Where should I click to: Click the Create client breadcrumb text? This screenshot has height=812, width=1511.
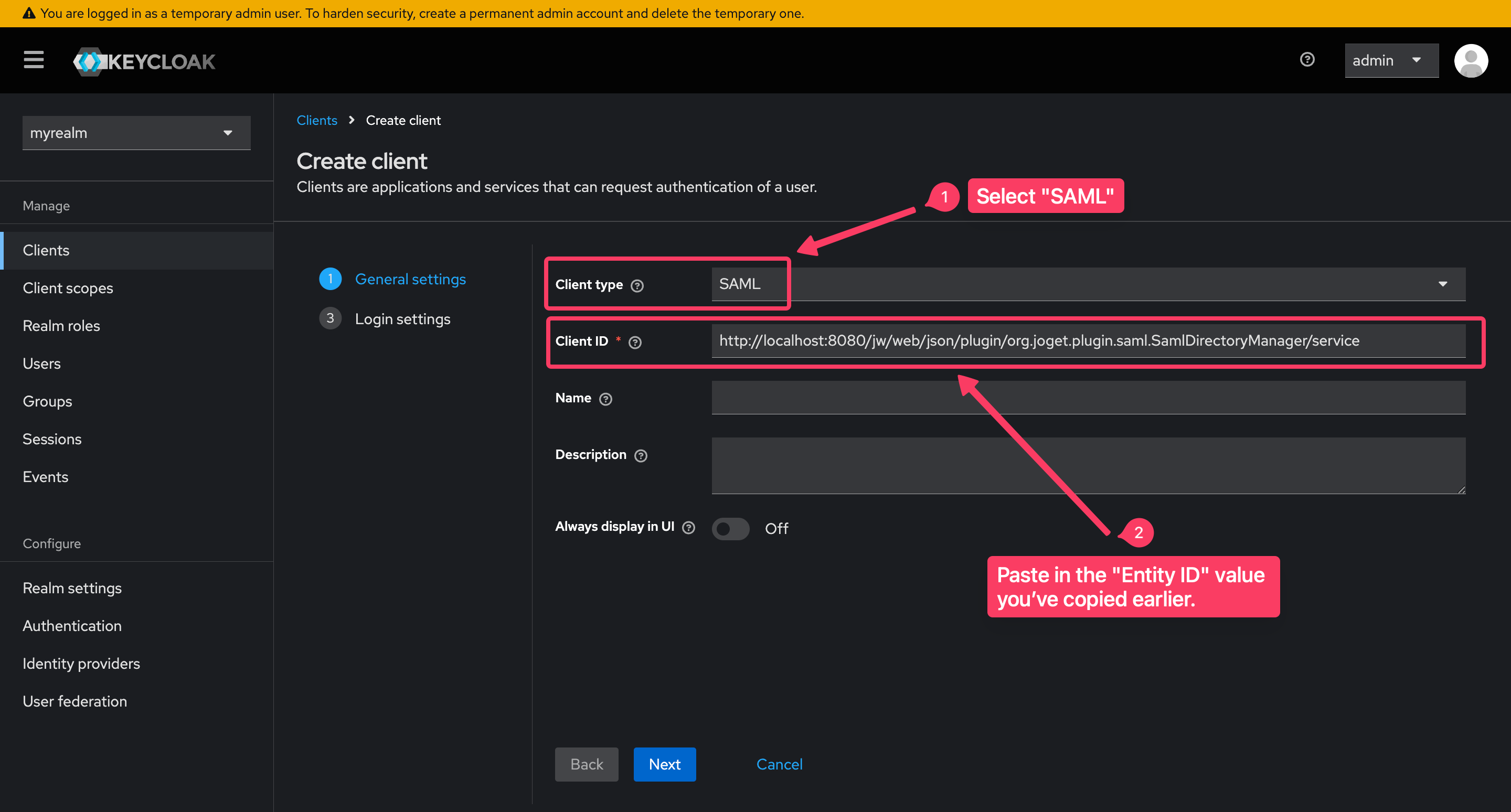(x=403, y=120)
